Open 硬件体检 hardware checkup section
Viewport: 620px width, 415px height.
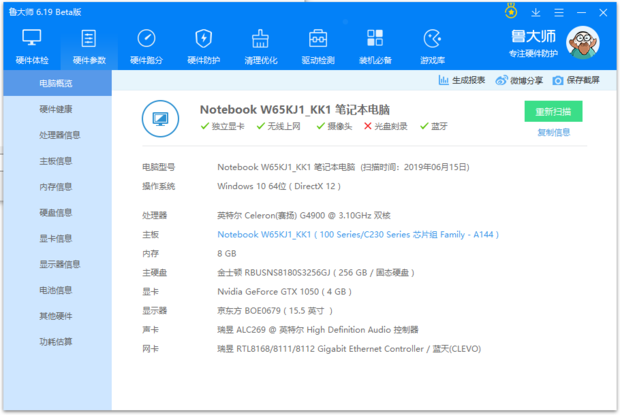coord(32,46)
